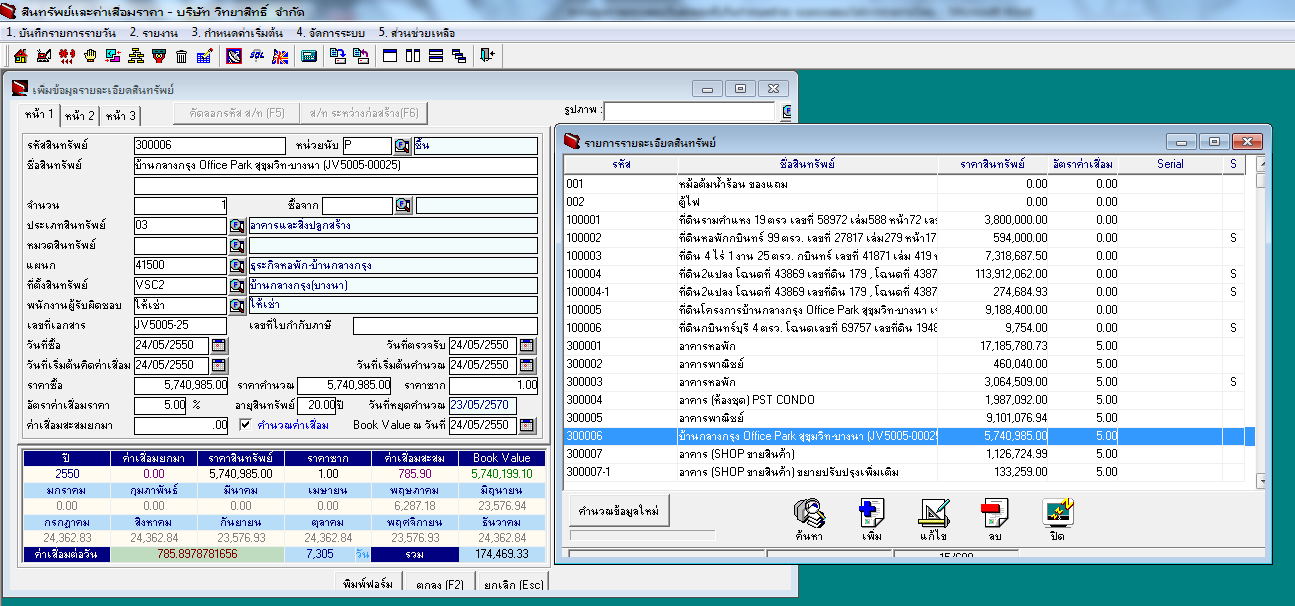Open the 4. จัดการระบบ menu
The image size is (1295, 606).
coord(330,33)
